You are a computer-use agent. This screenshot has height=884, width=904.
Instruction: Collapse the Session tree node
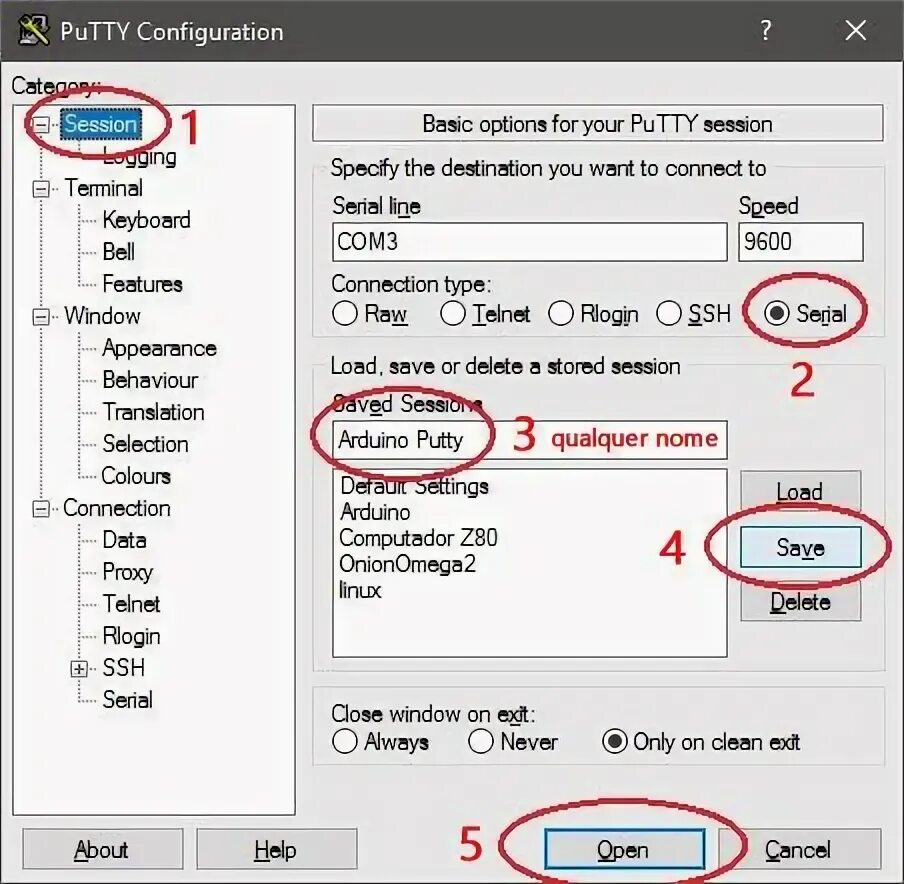(x=41, y=125)
